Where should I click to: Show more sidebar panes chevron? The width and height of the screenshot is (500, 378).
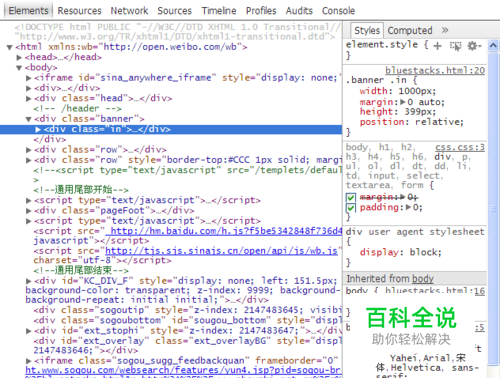click(x=445, y=30)
